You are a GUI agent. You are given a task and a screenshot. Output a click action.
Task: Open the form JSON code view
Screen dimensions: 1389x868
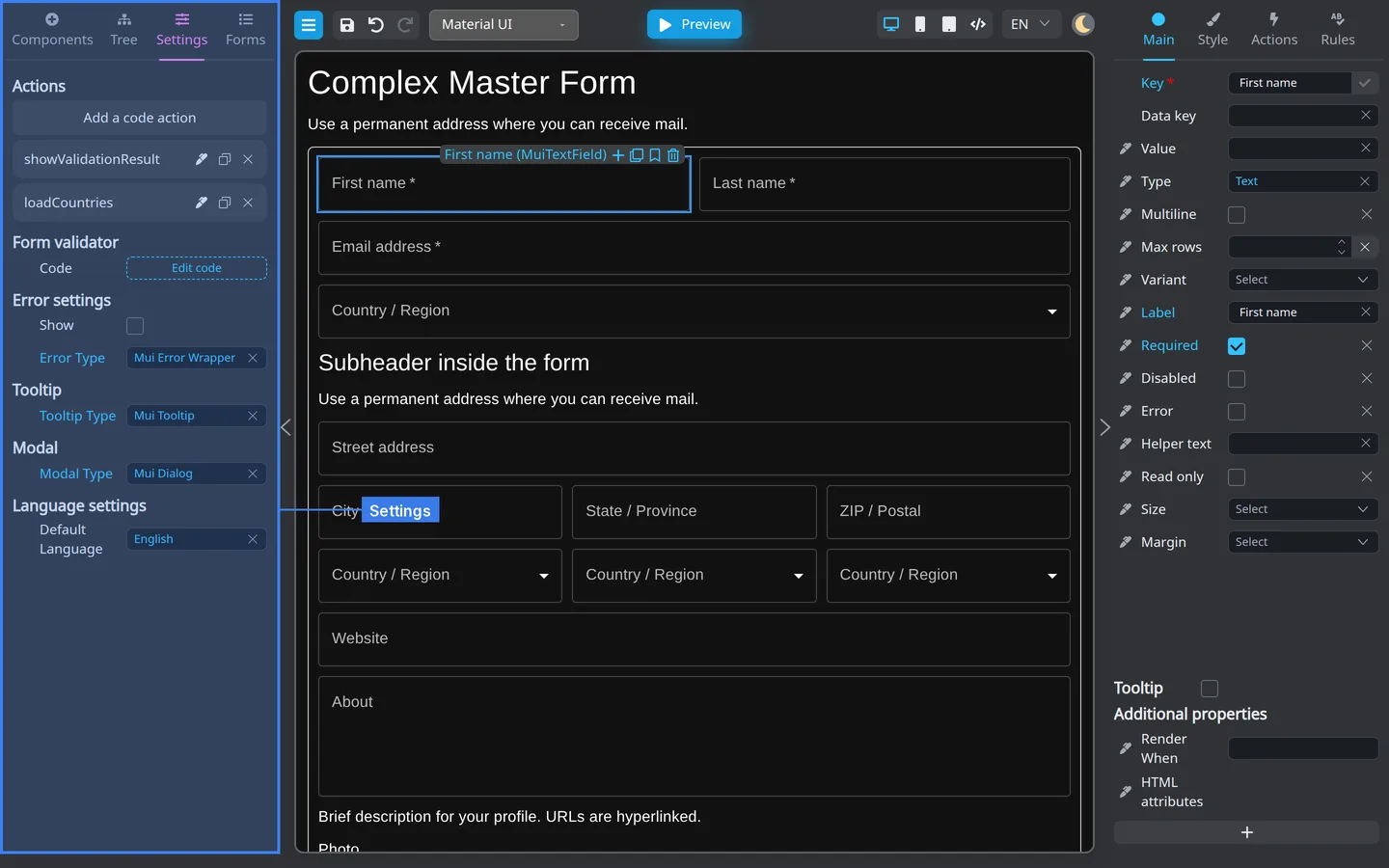pos(978,24)
